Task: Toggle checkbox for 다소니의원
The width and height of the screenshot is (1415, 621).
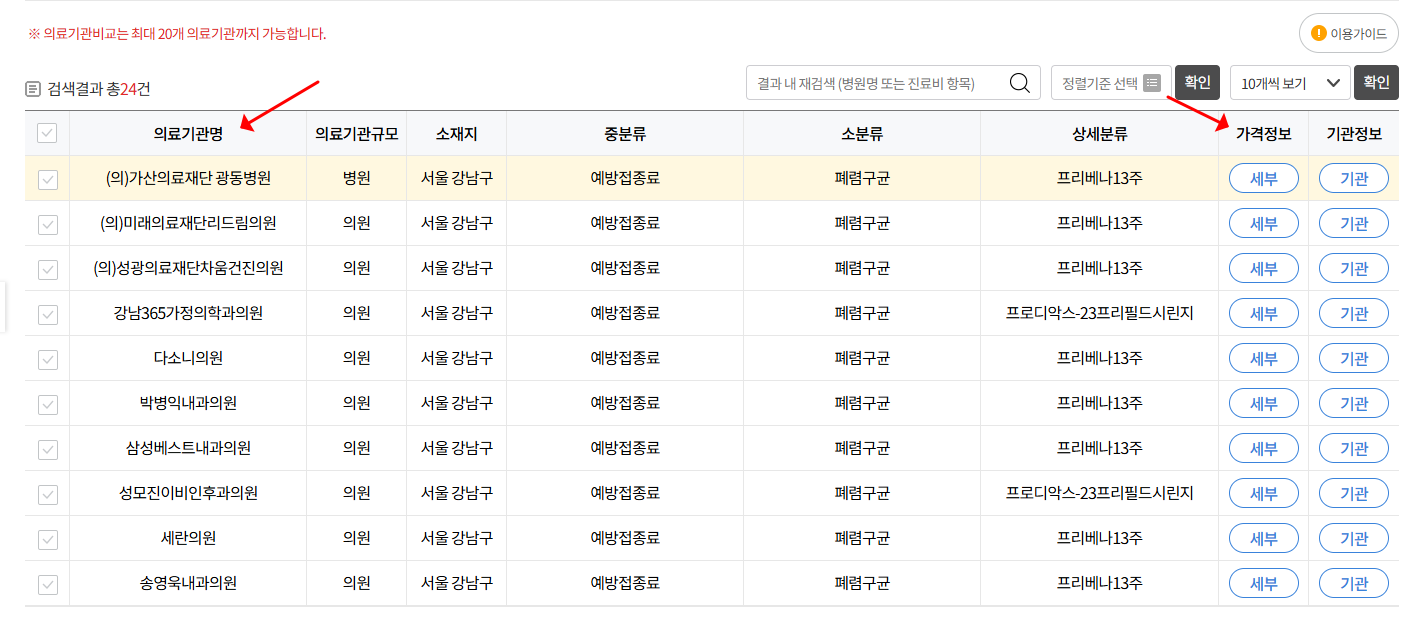Action: [47, 359]
